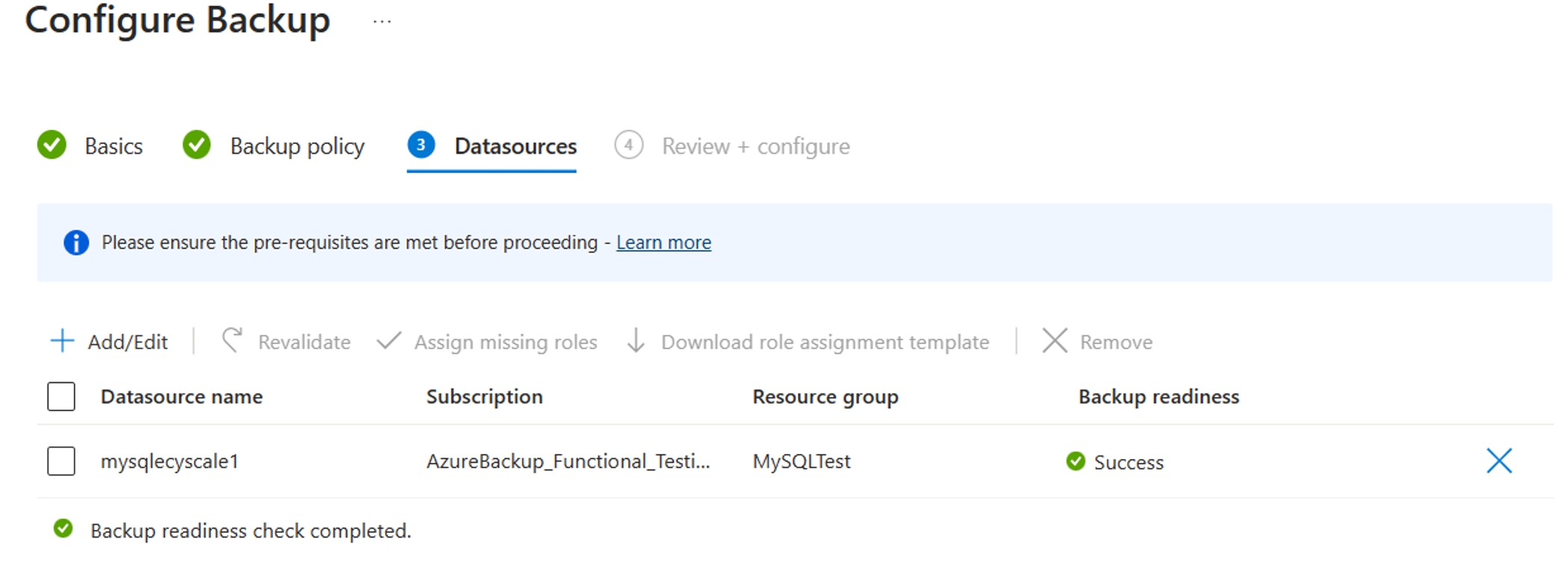
Task: Click the blue info icon in banner
Action: click(76, 243)
